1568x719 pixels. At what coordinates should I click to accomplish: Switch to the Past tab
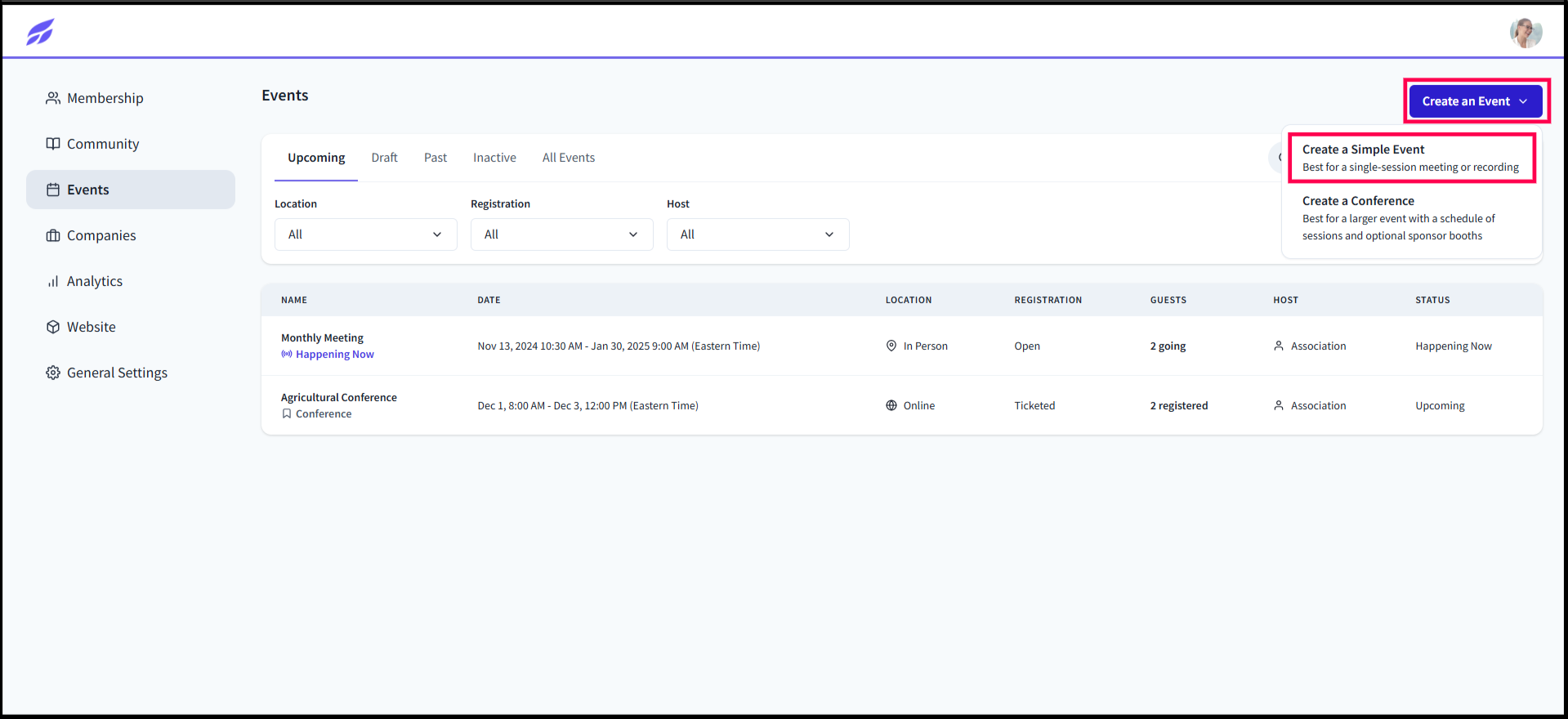click(436, 158)
